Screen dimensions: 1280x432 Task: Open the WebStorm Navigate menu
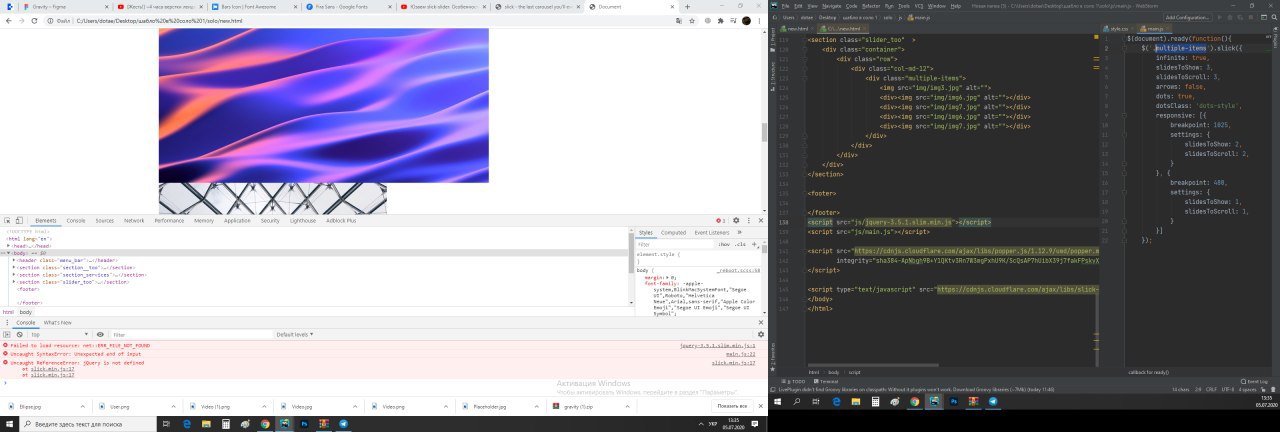pos(832,6)
